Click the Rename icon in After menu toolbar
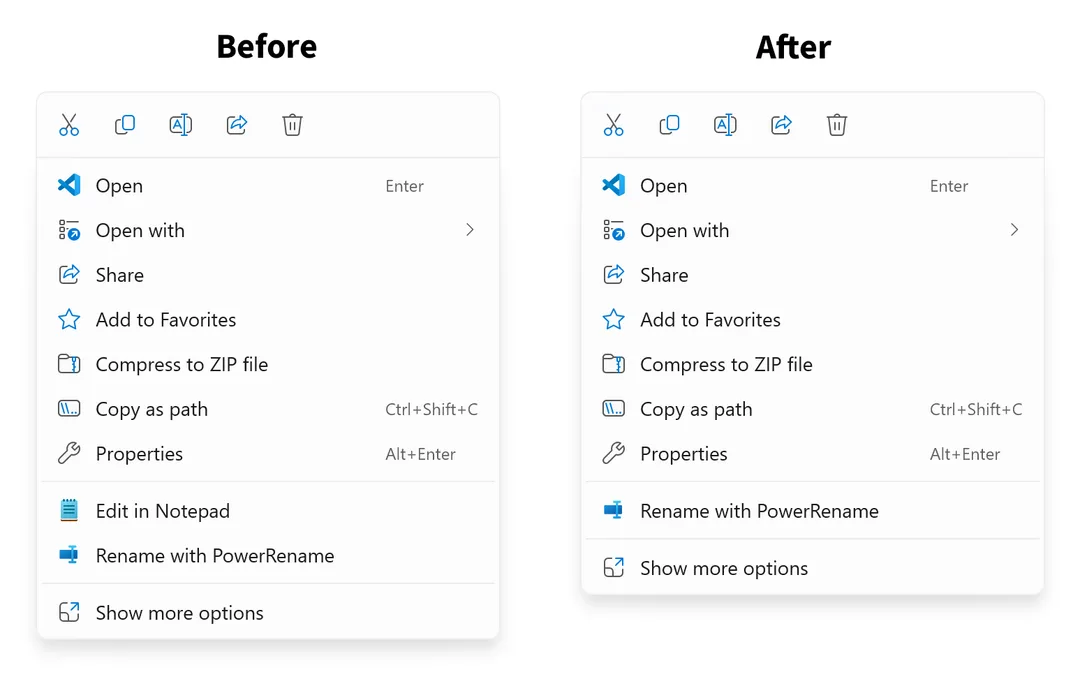 725,125
